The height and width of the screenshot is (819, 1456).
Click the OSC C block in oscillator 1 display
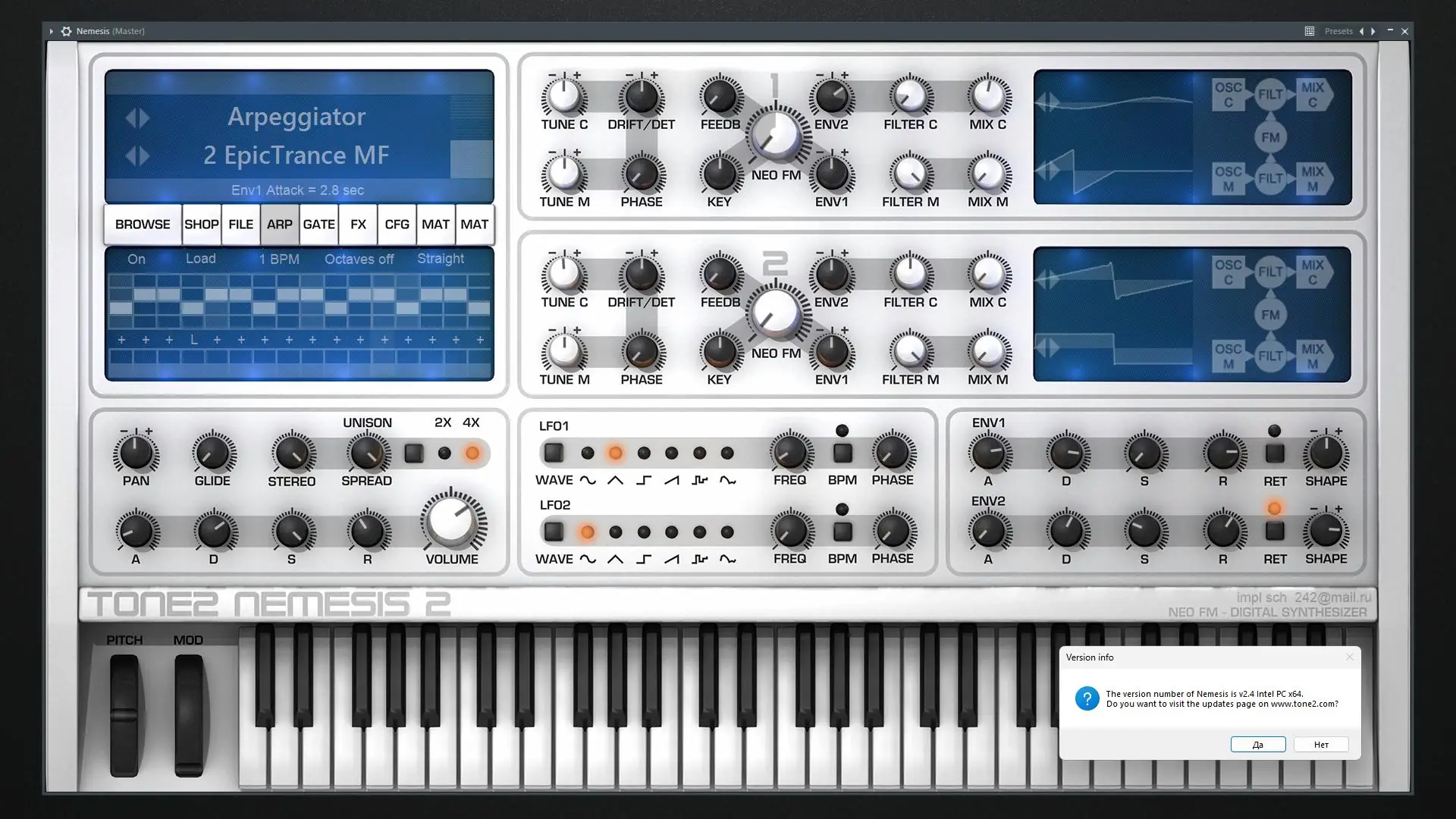(x=1228, y=95)
